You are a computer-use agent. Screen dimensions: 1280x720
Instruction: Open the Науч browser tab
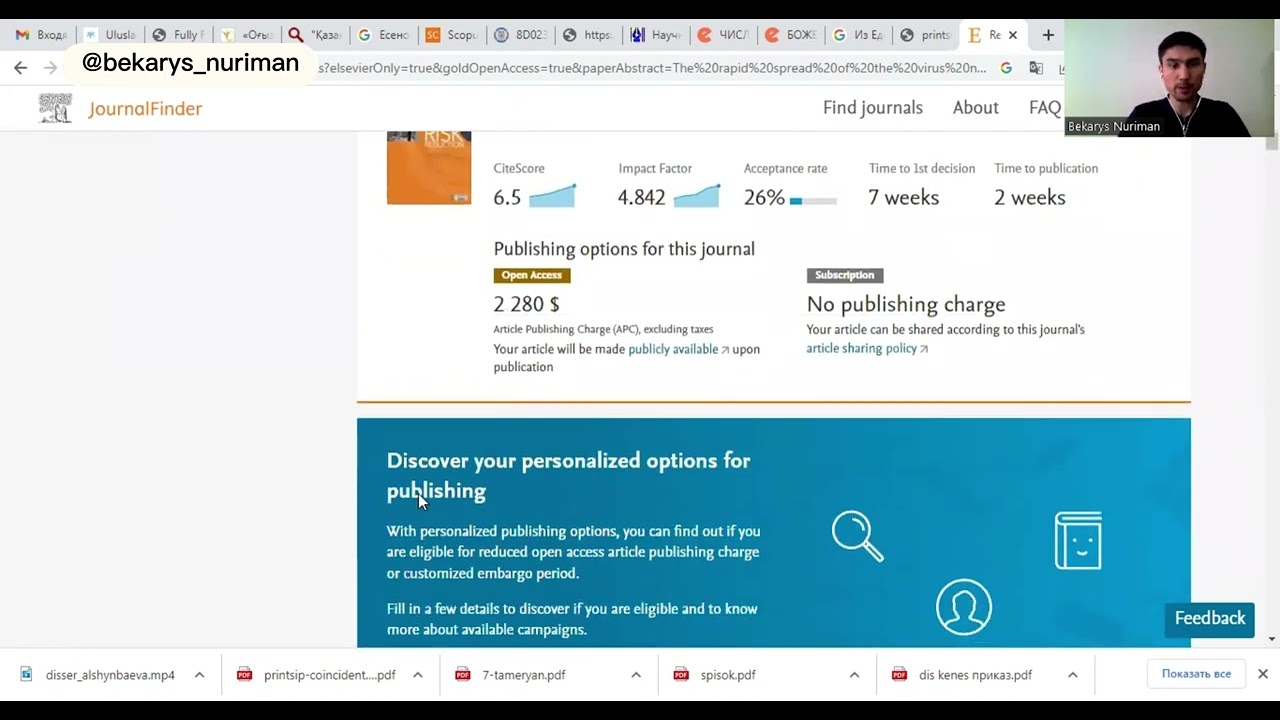click(655, 35)
